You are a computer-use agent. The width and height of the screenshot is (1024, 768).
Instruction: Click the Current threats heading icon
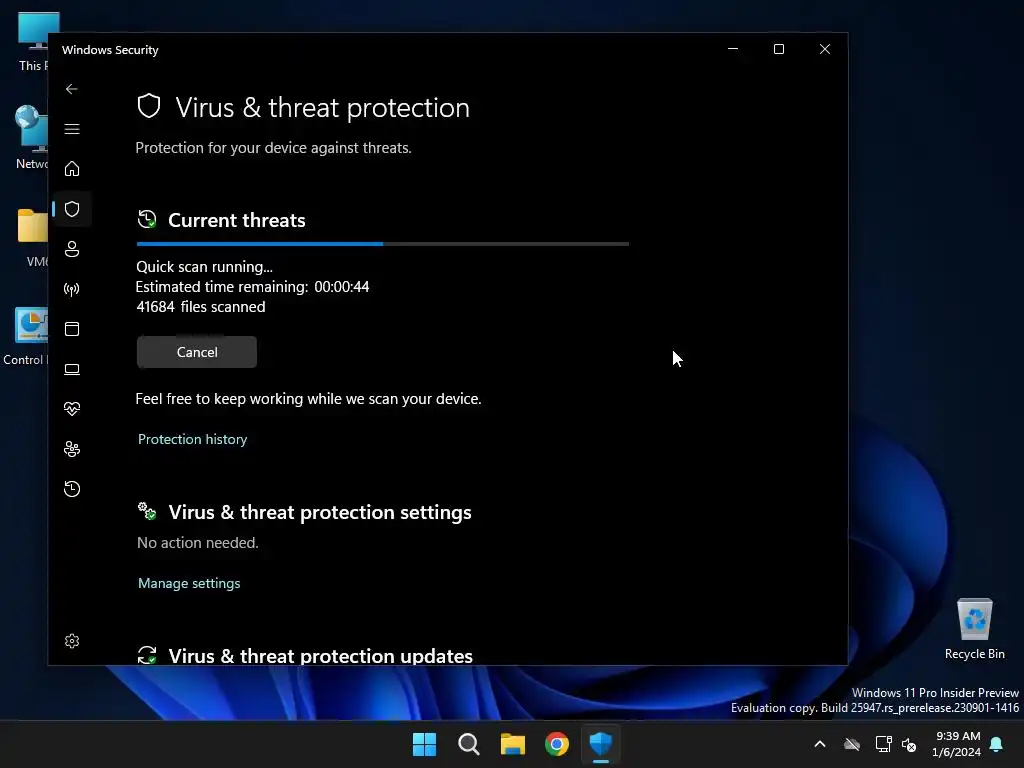[x=147, y=219]
